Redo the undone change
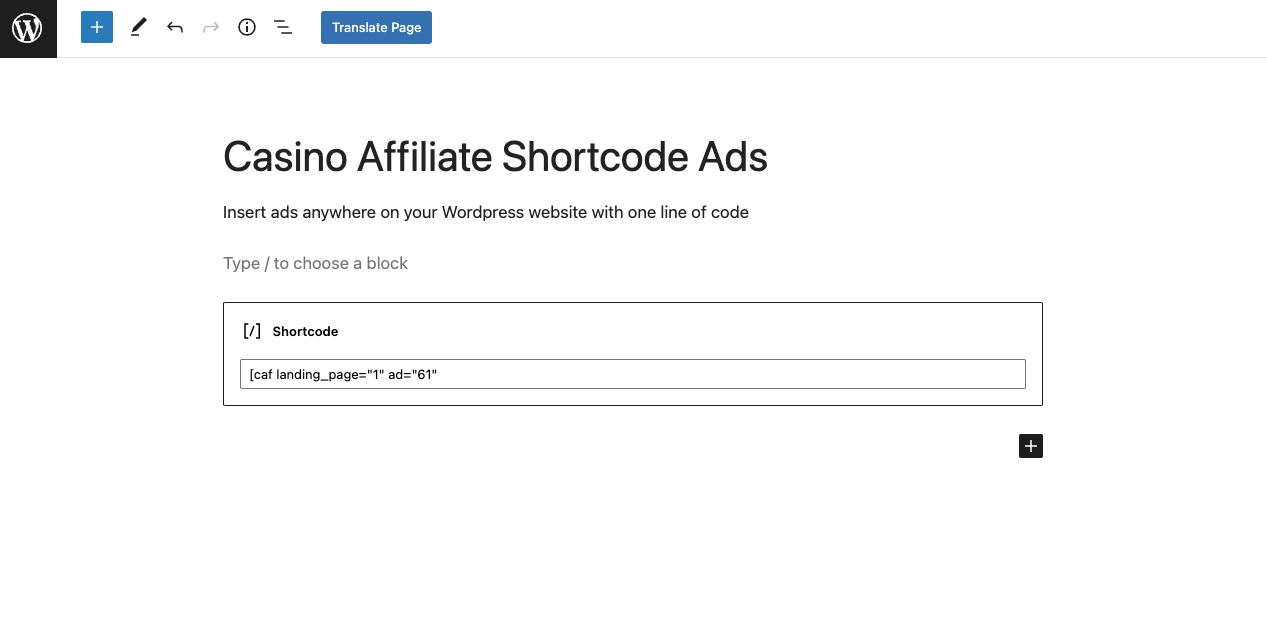1267x635 pixels. (211, 27)
